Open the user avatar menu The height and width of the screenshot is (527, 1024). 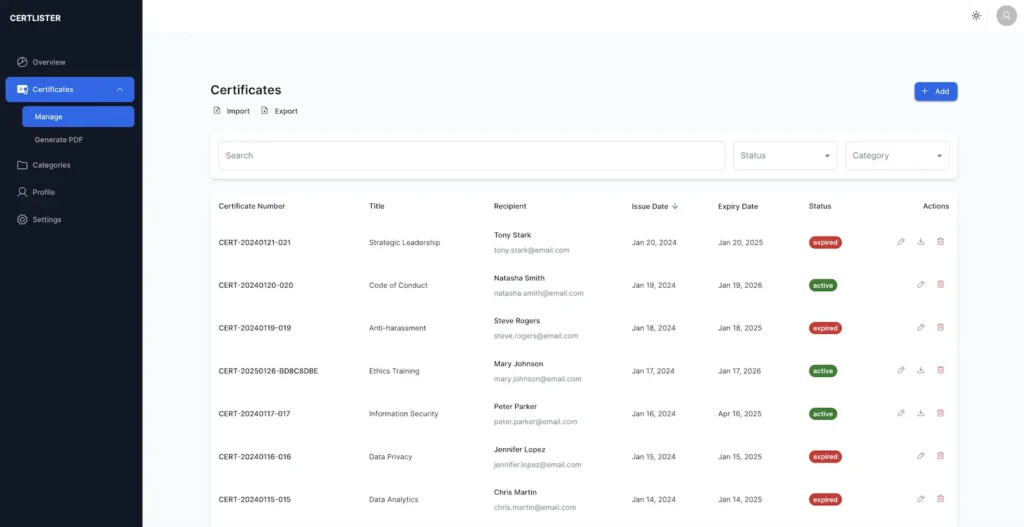point(1006,16)
